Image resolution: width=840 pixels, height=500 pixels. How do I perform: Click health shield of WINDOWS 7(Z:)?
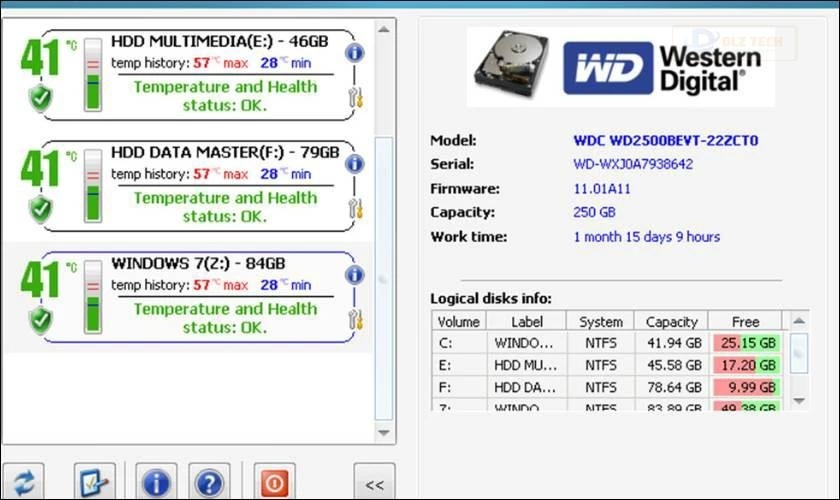pos(41,319)
